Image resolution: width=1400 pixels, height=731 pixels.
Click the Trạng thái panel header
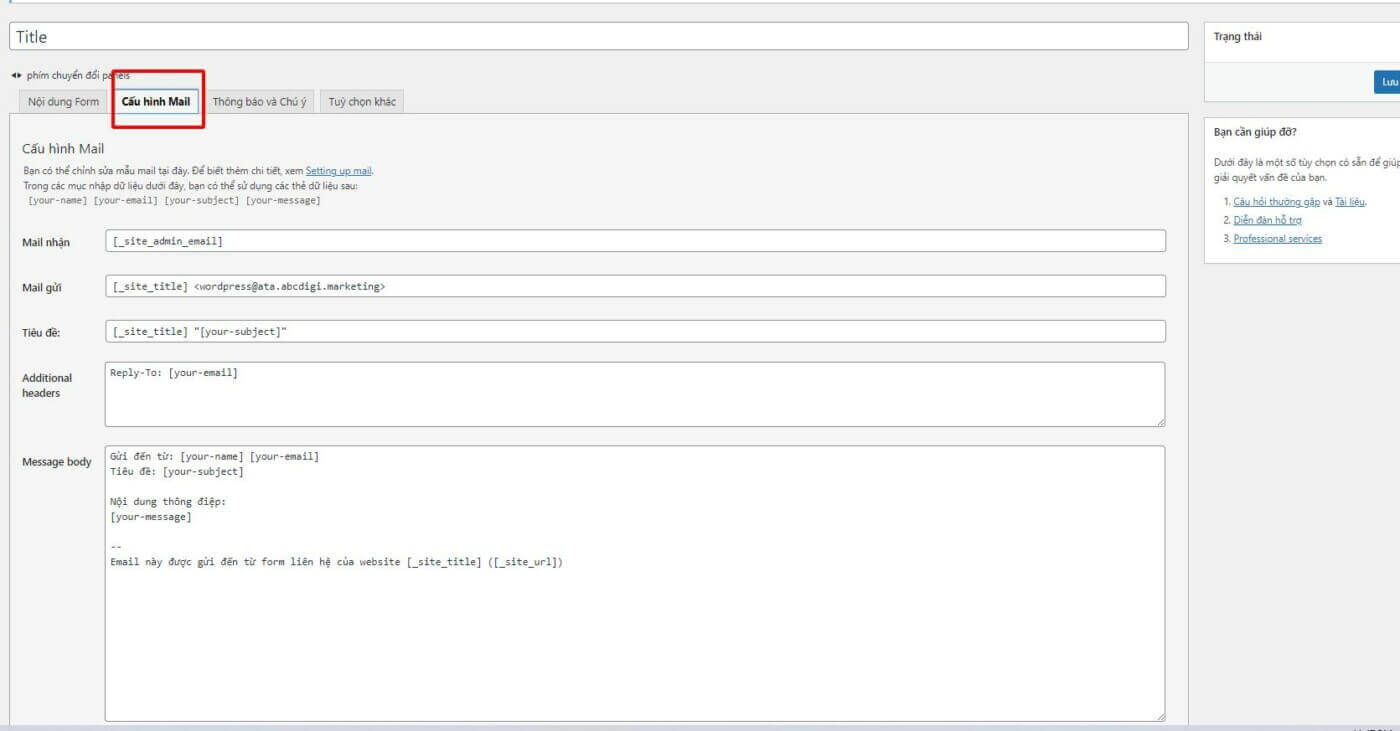1238,37
